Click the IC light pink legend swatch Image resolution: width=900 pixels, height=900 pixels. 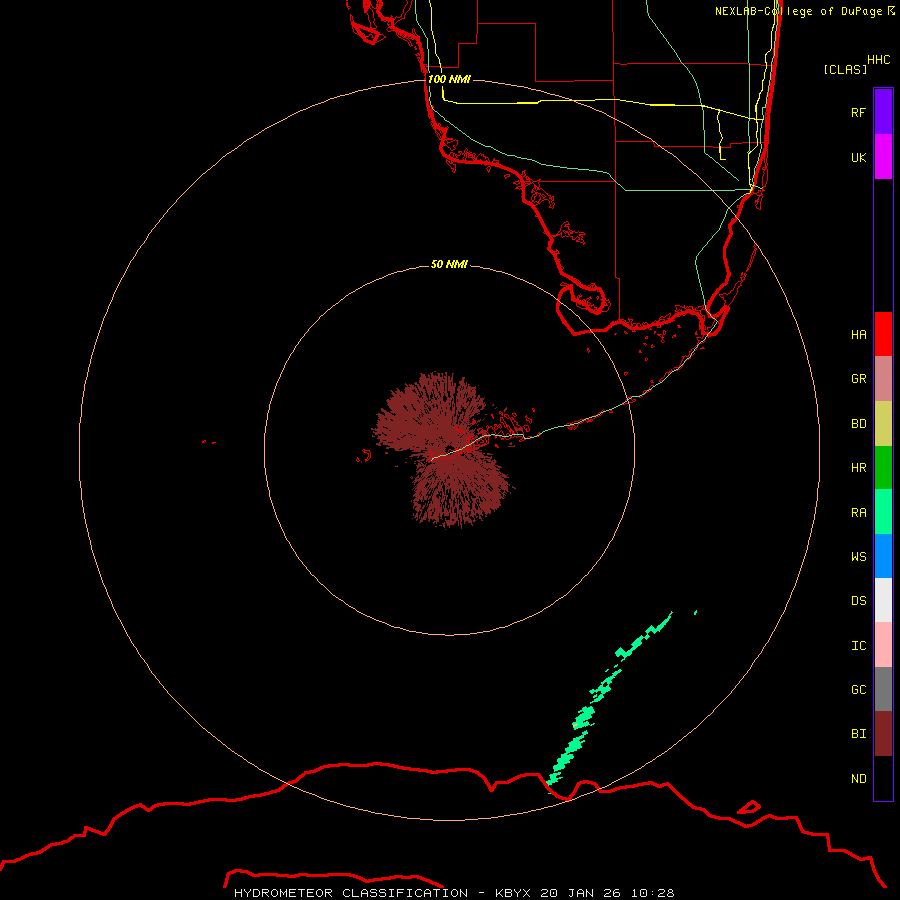(883, 645)
